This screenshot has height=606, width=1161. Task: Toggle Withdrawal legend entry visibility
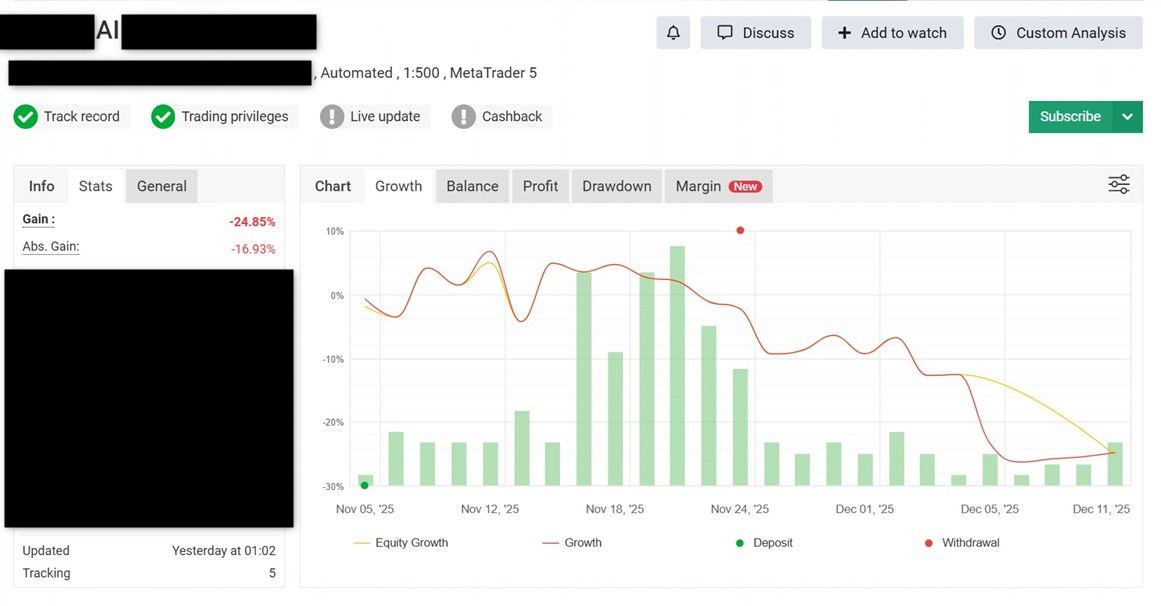pyautogui.click(x=961, y=543)
